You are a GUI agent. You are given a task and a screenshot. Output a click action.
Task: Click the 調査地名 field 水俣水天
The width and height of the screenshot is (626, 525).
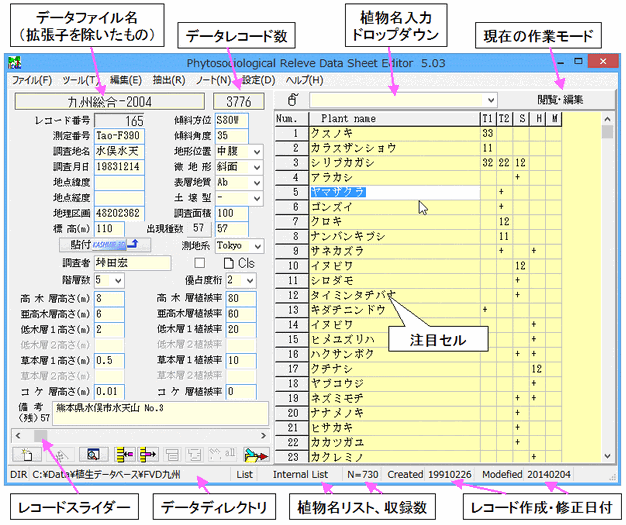pos(119,152)
